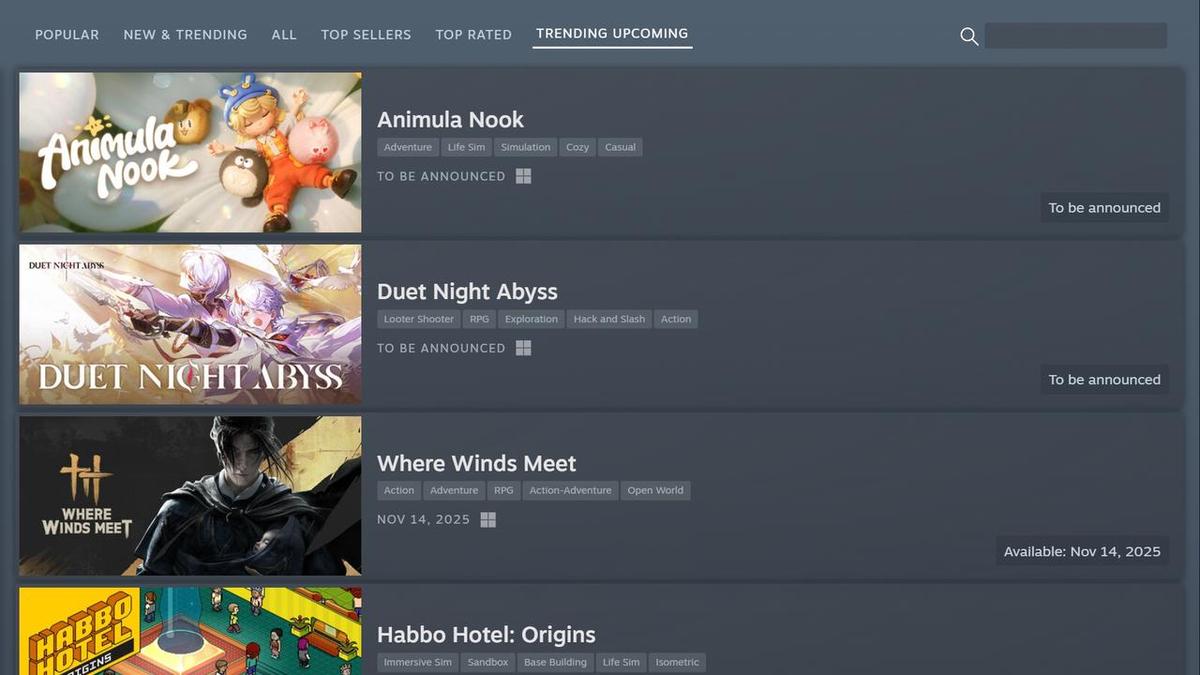Select the All tab
Screen dimensions: 1200x675
[x=284, y=35]
